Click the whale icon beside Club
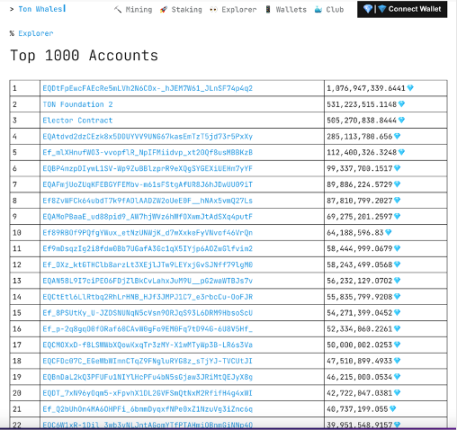This screenshot has height=430, width=457. coord(318,10)
